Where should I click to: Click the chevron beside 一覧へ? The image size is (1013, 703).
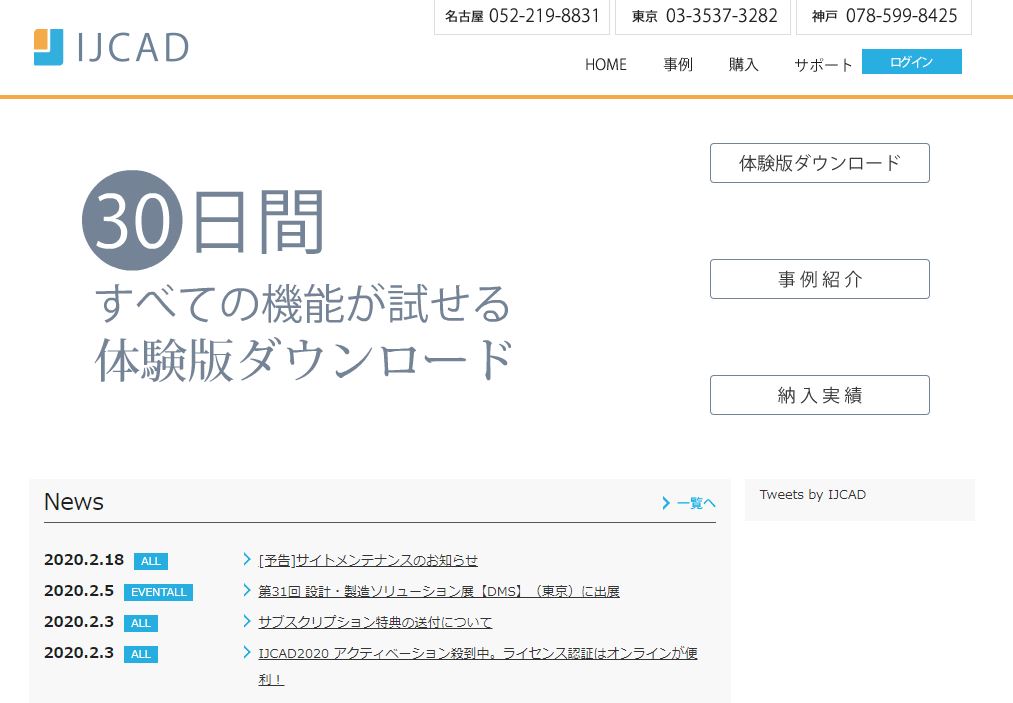click(666, 503)
